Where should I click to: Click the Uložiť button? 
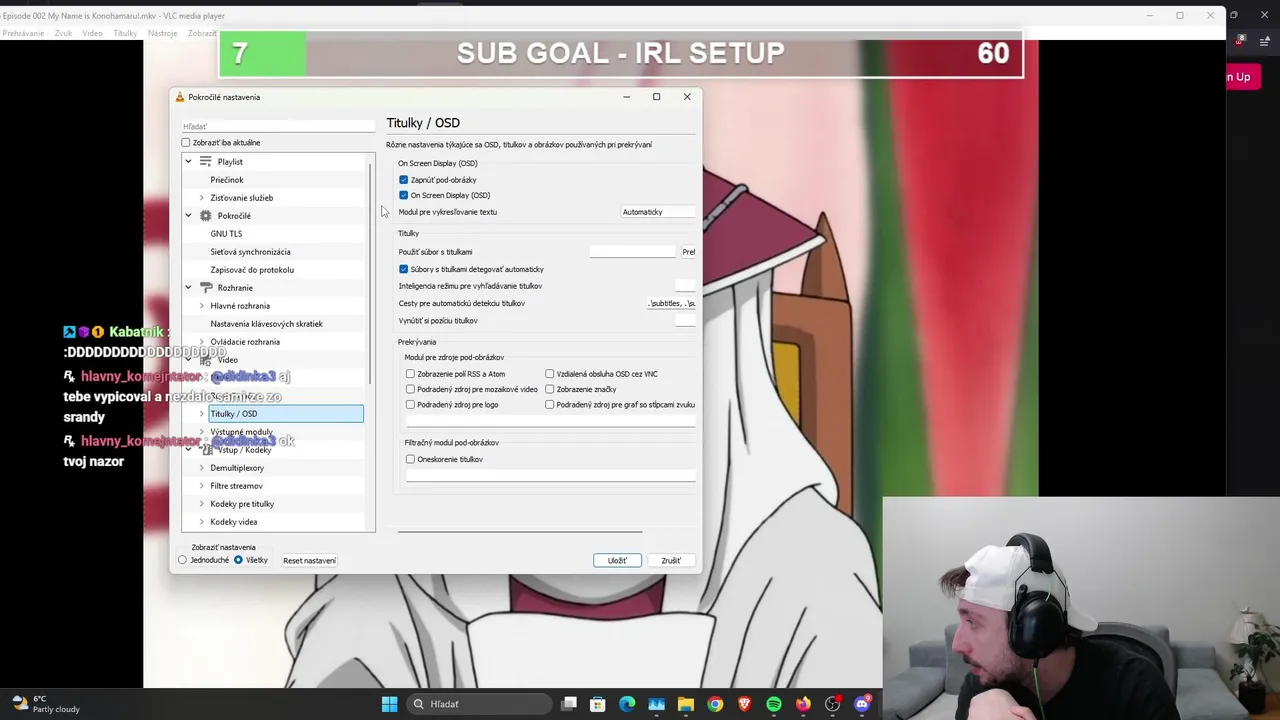[x=617, y=560]
